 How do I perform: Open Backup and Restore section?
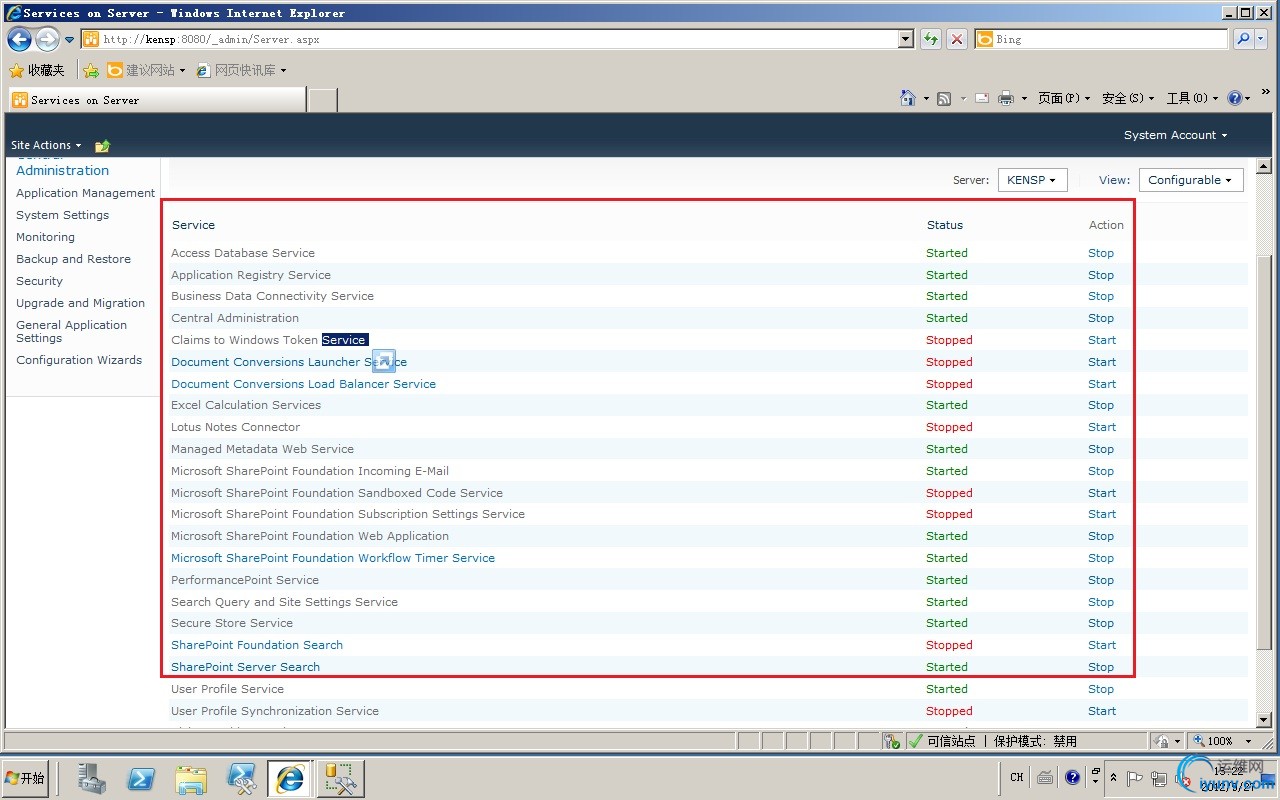coord(74,259)
